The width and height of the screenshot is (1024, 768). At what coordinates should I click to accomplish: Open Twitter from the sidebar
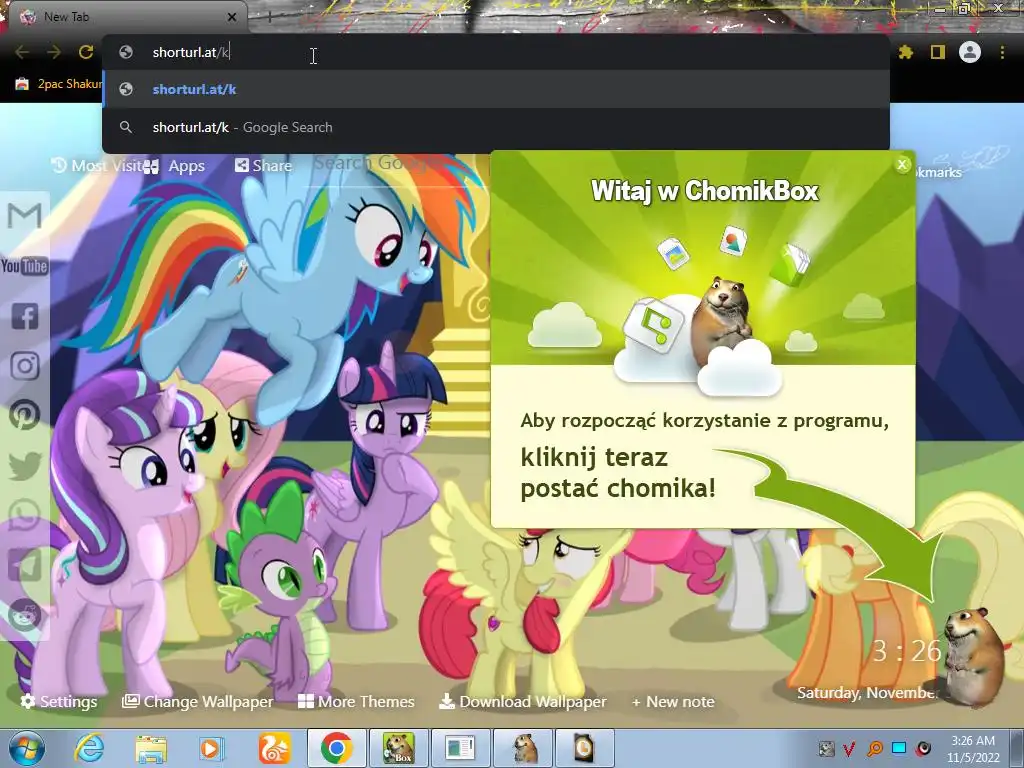coord(25,466)
